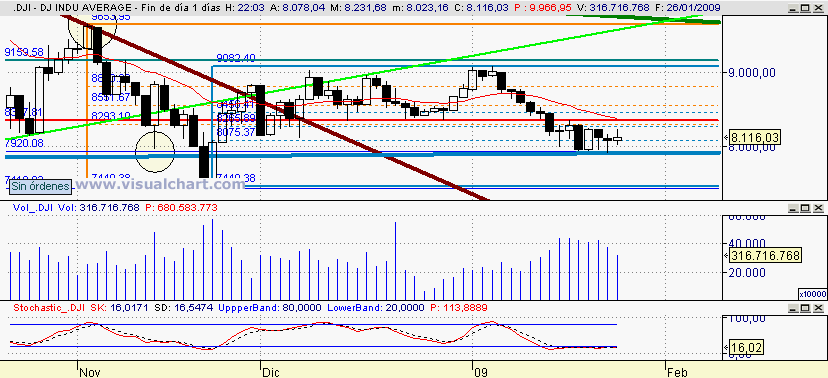This screenshot has height=378, width=828.
Task: Click the Sin órdenes button
Action: (x=41, y=186)
